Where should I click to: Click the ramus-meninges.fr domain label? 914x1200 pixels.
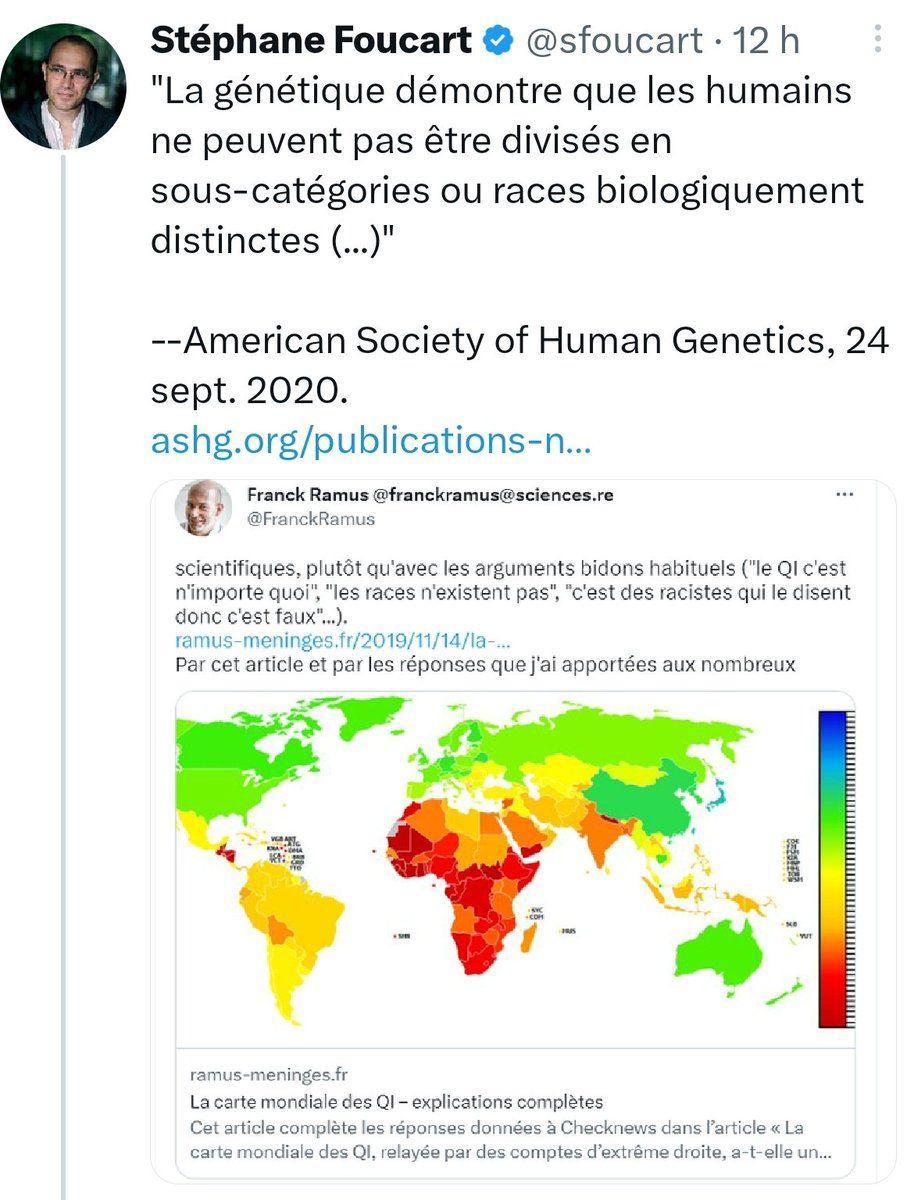coord(267,1076)
